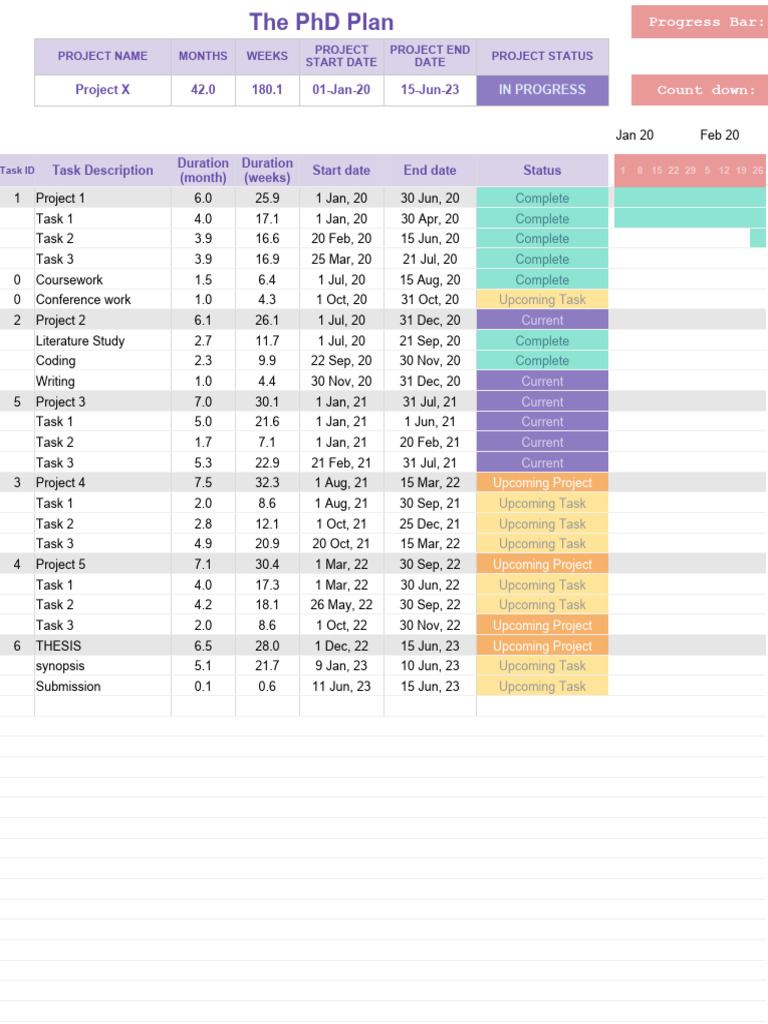Viewport: 768px width, 1024px height.
Task: Click the End date column header
Action: coord(430,170)
